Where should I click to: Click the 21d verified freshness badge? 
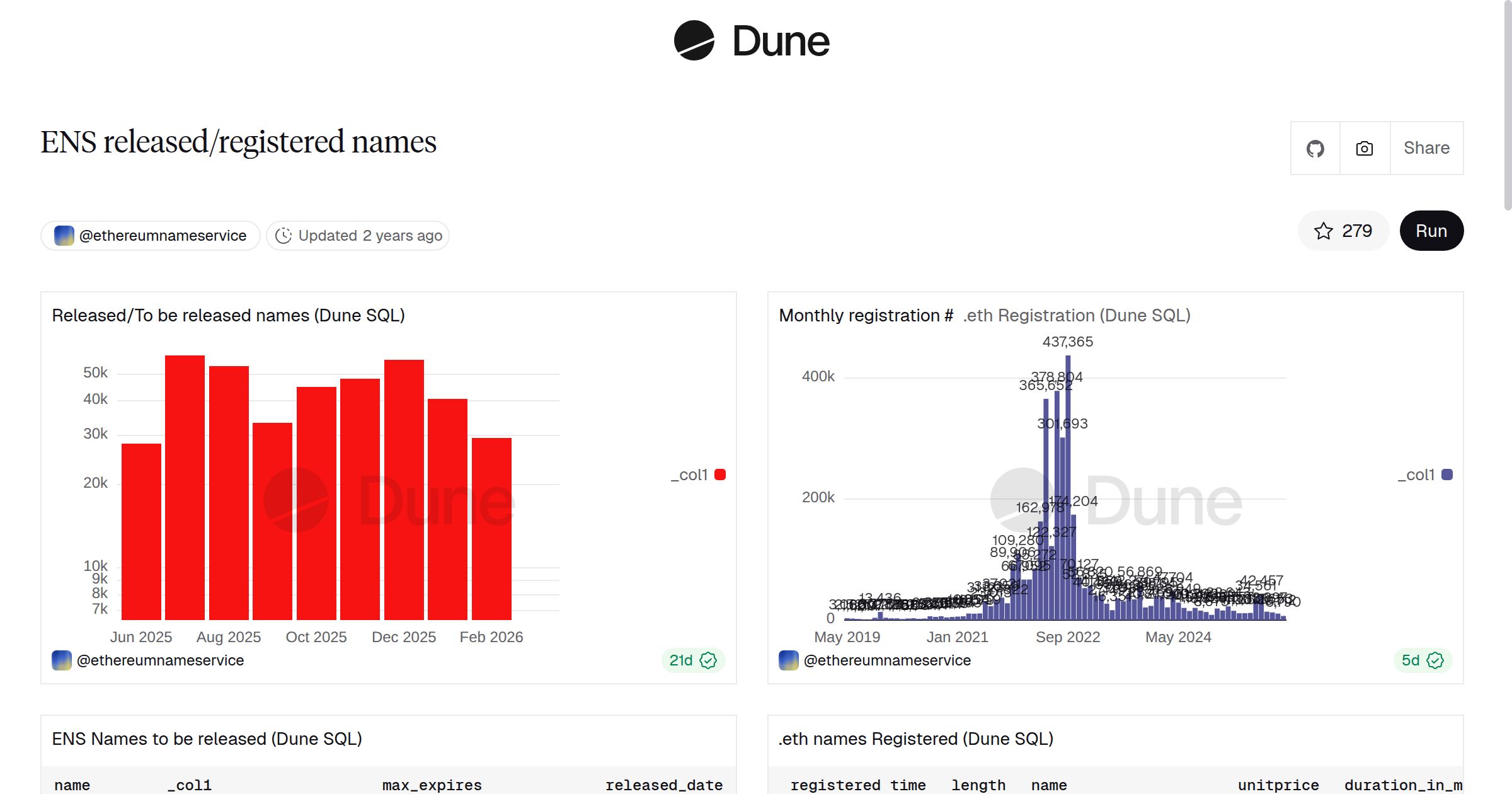(x=693, y=660)
